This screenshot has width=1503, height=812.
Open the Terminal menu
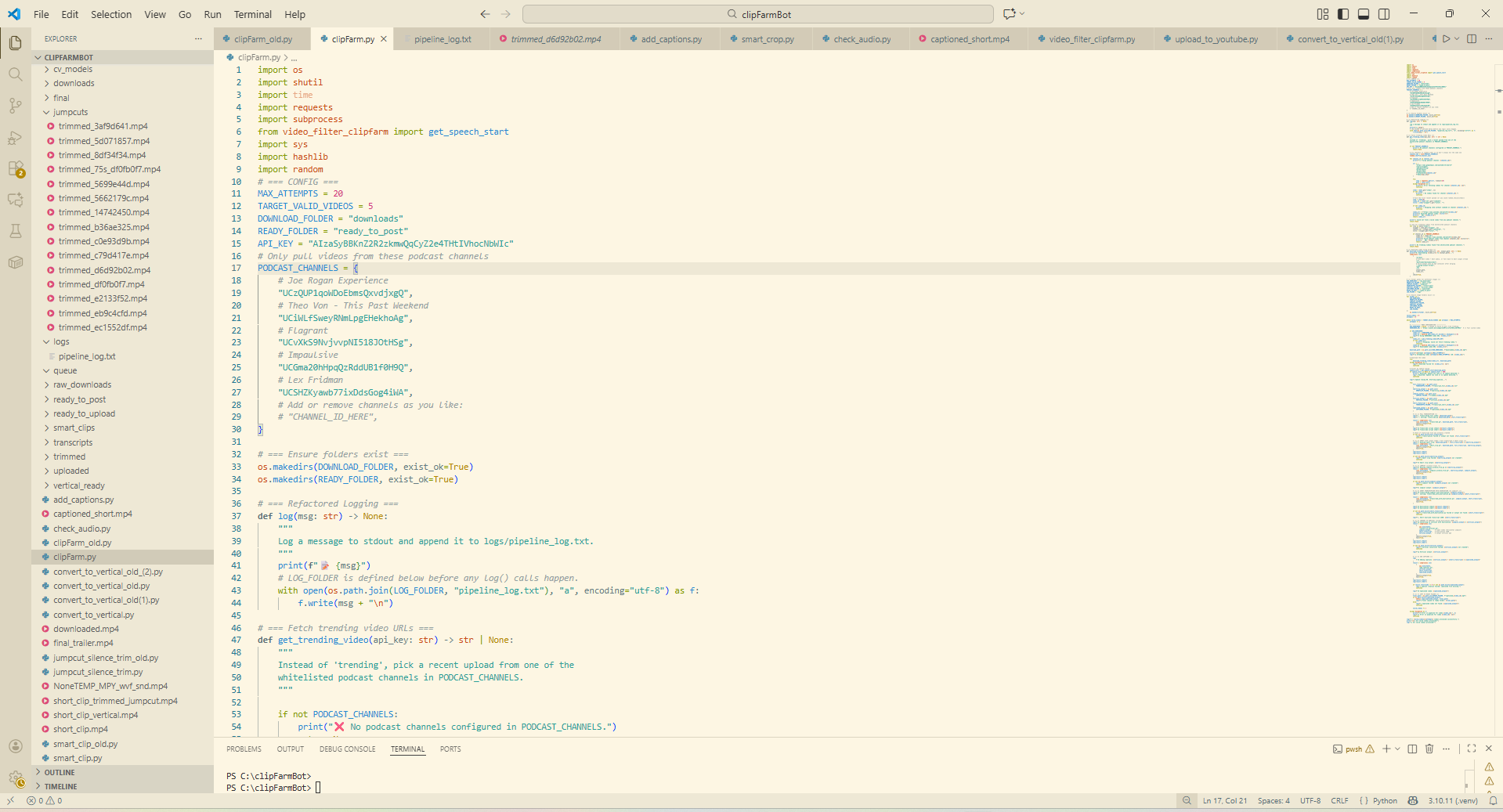coord(252,14)
